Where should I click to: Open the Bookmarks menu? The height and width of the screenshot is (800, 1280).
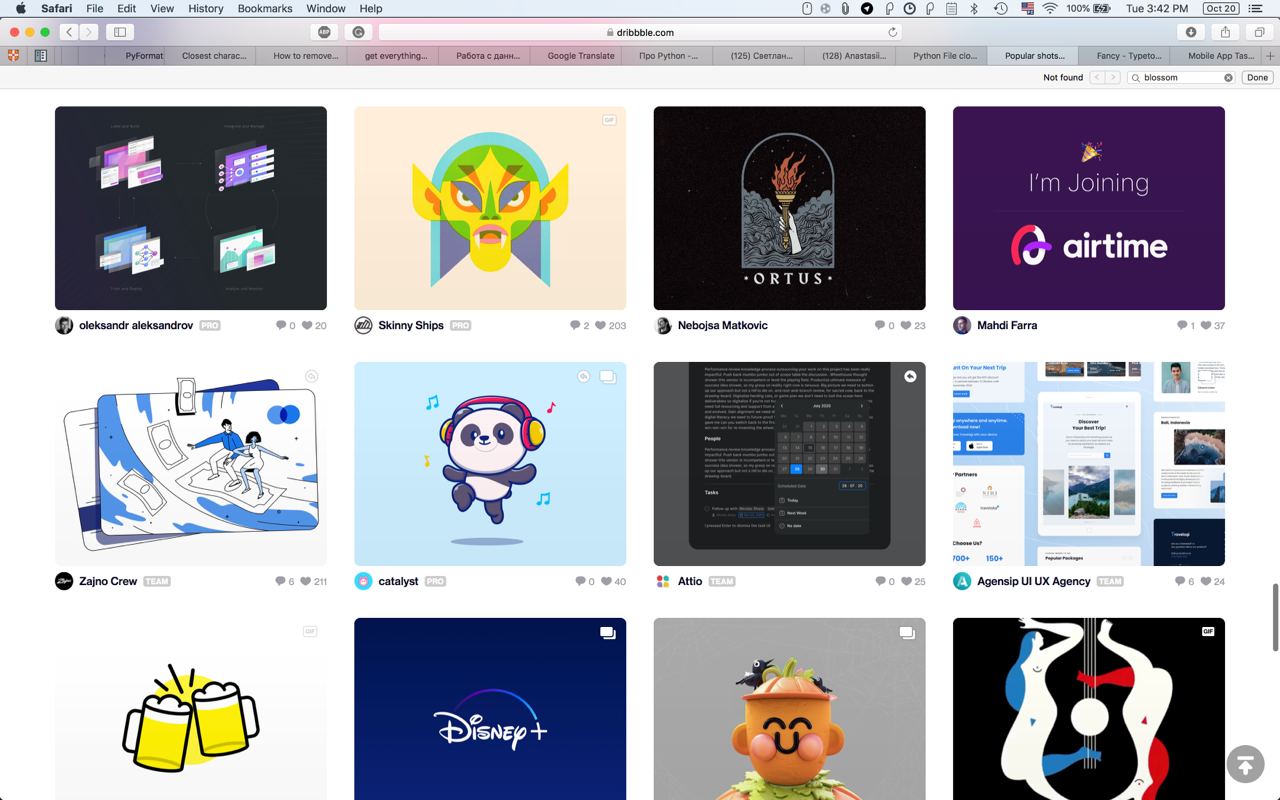(x=265, y=8)
